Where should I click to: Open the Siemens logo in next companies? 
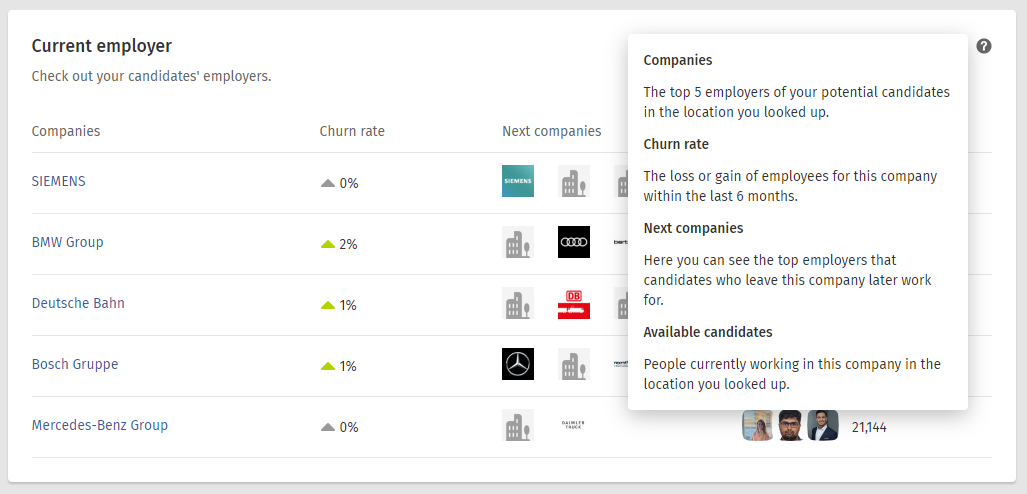coord(518,181)
